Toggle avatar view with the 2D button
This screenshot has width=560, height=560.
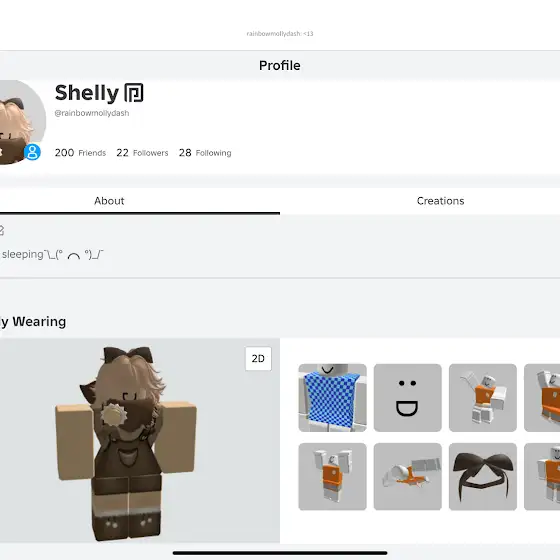point(258,358)
